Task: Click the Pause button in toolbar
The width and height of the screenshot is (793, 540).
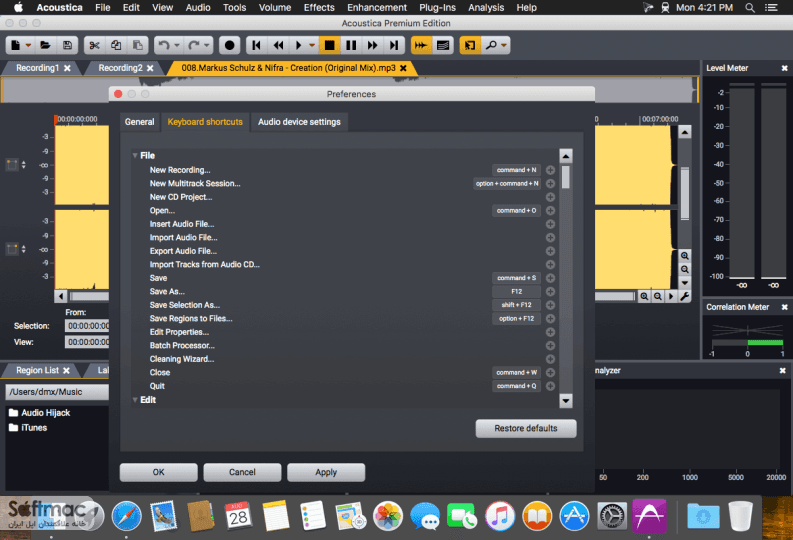Action: point(351,46)
